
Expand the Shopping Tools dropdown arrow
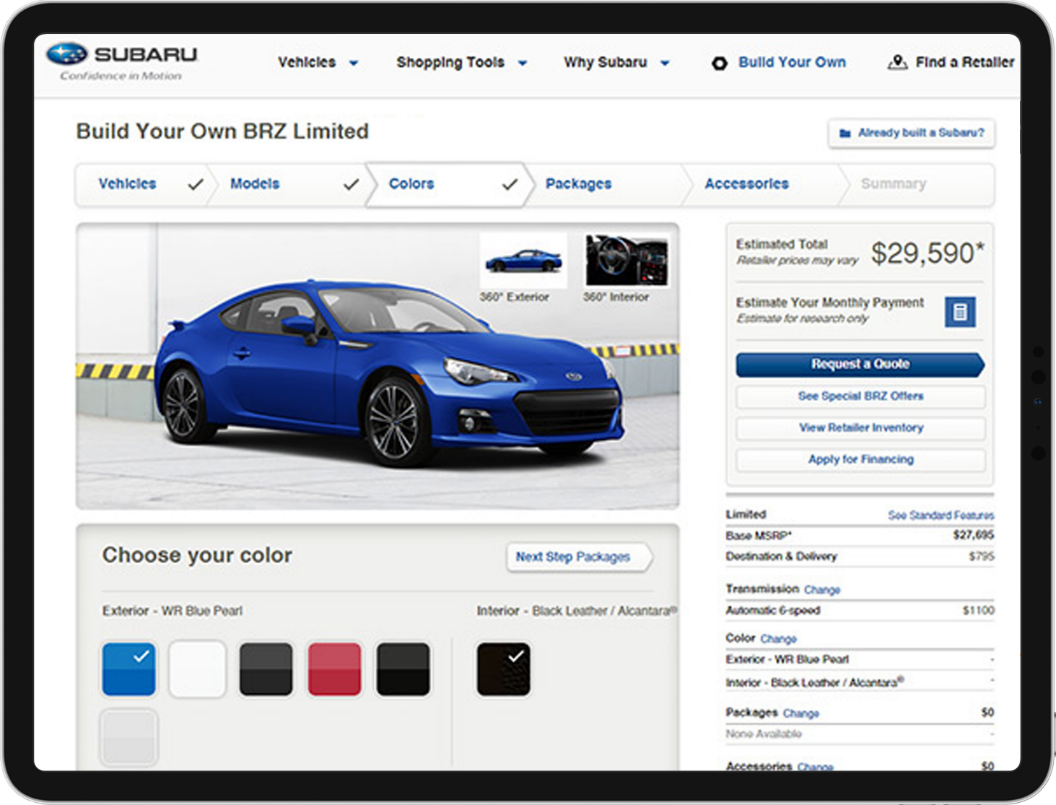522,63
